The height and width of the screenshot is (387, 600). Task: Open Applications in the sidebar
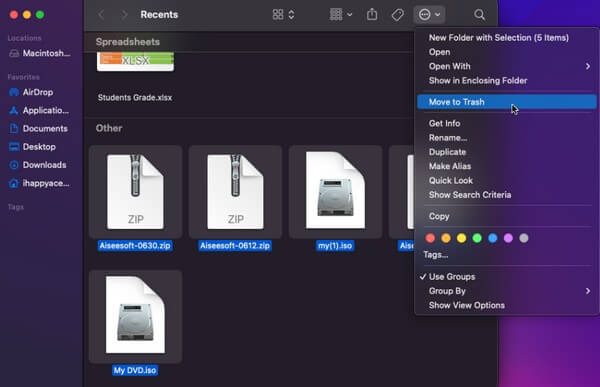click(x=39, y=111)
